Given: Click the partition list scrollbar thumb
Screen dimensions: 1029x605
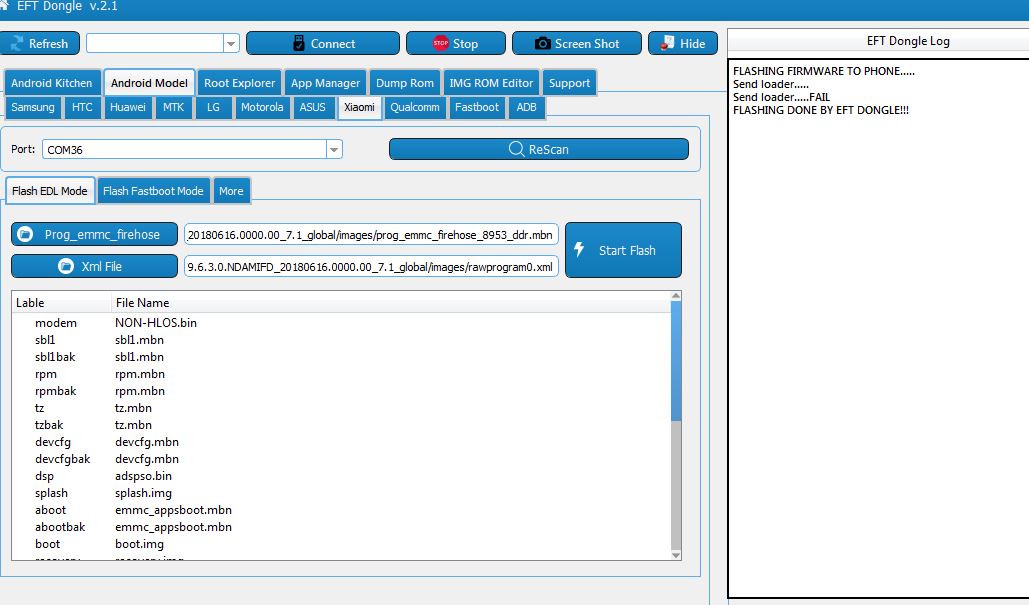Looking at the screenshot, I should (x=676, y=361).
